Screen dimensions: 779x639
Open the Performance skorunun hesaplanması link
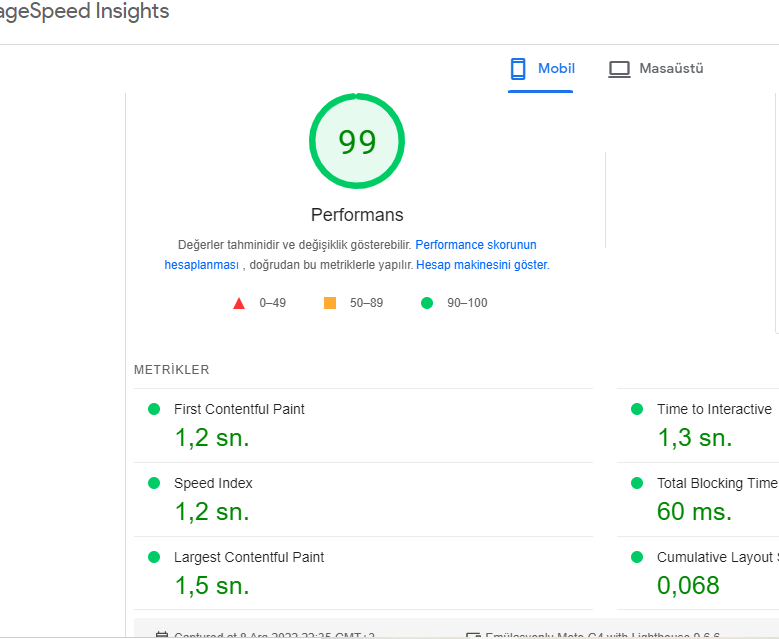click(x=350, y=255)
